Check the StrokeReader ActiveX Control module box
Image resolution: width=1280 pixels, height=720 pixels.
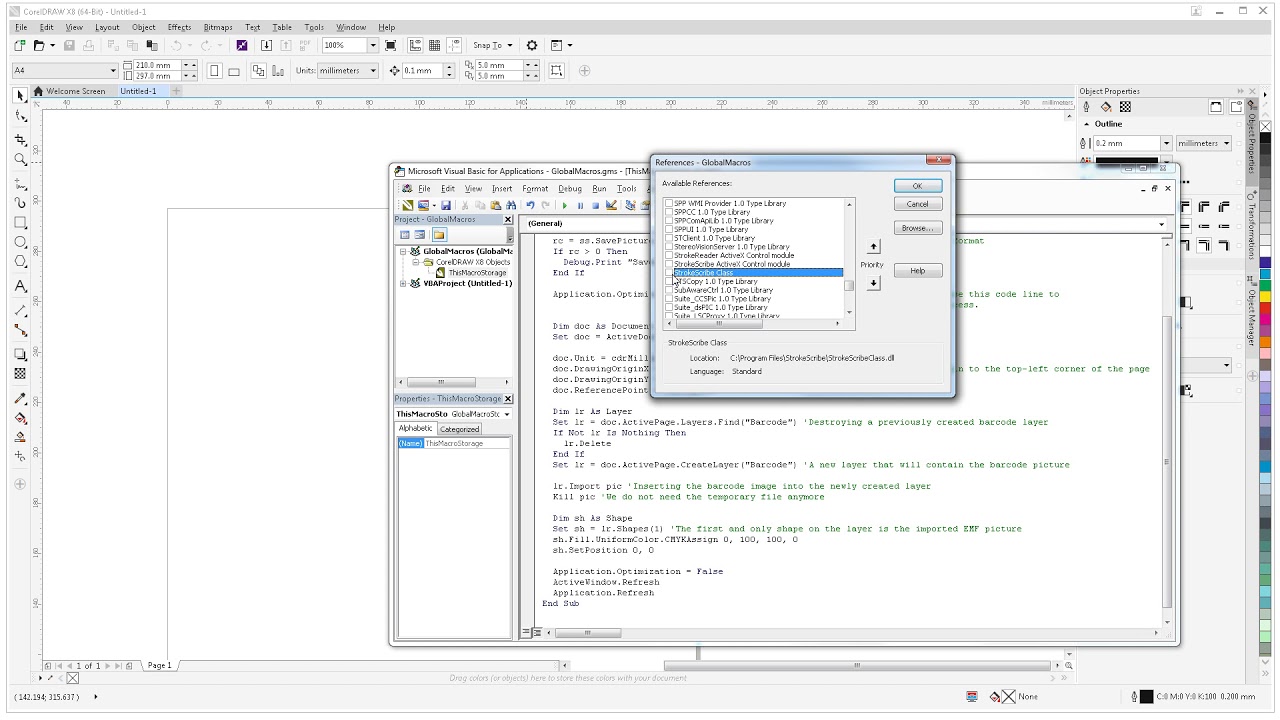point(670,255)
